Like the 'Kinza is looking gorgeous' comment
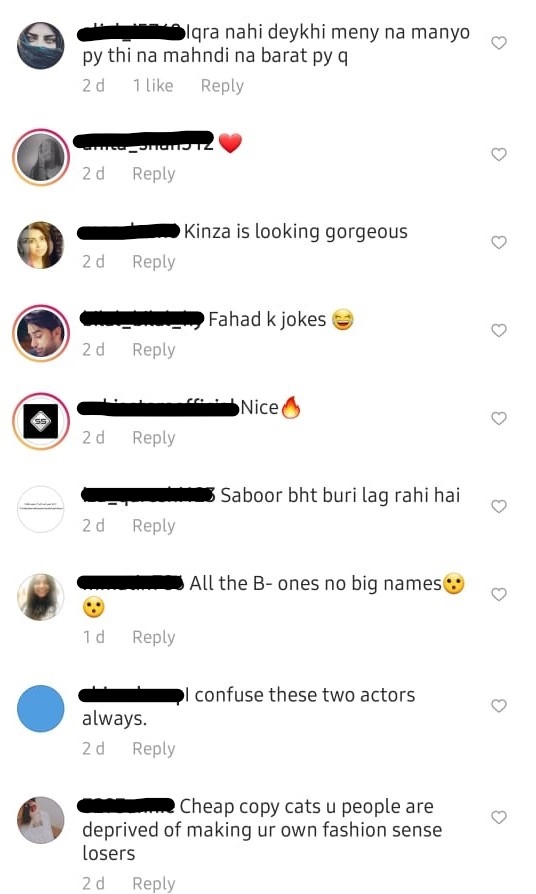The width and height of the screenshot is (536, 894). pos(499,242)
